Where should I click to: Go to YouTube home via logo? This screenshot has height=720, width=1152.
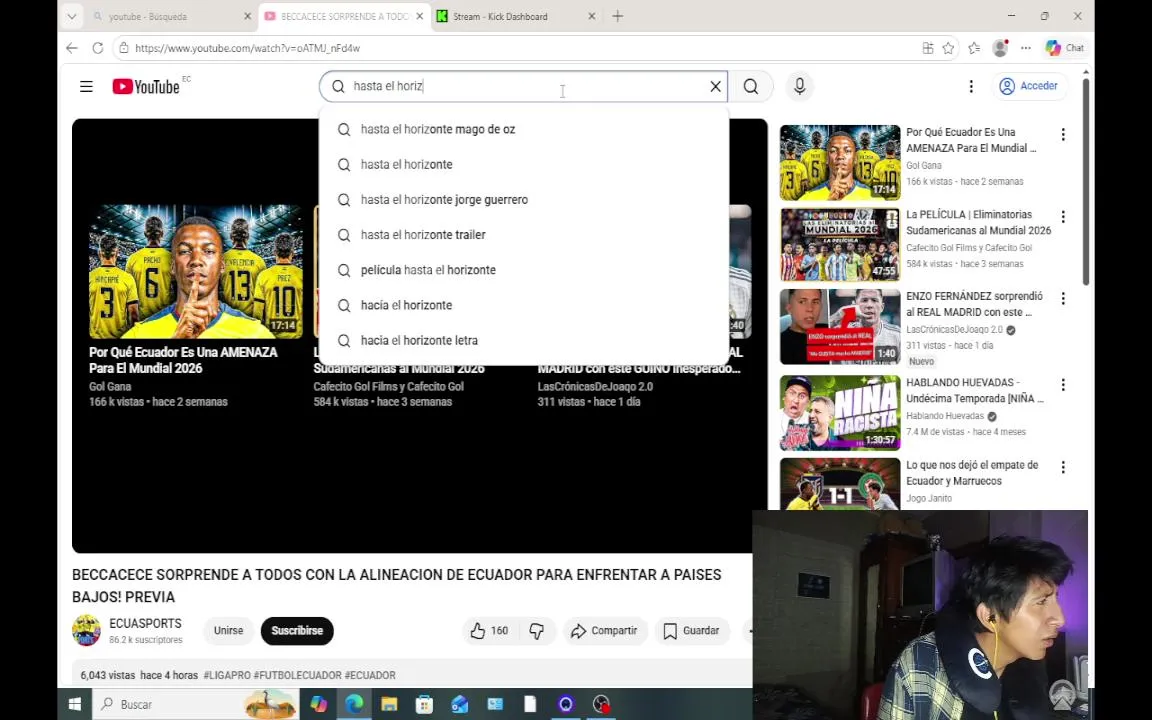146,87
